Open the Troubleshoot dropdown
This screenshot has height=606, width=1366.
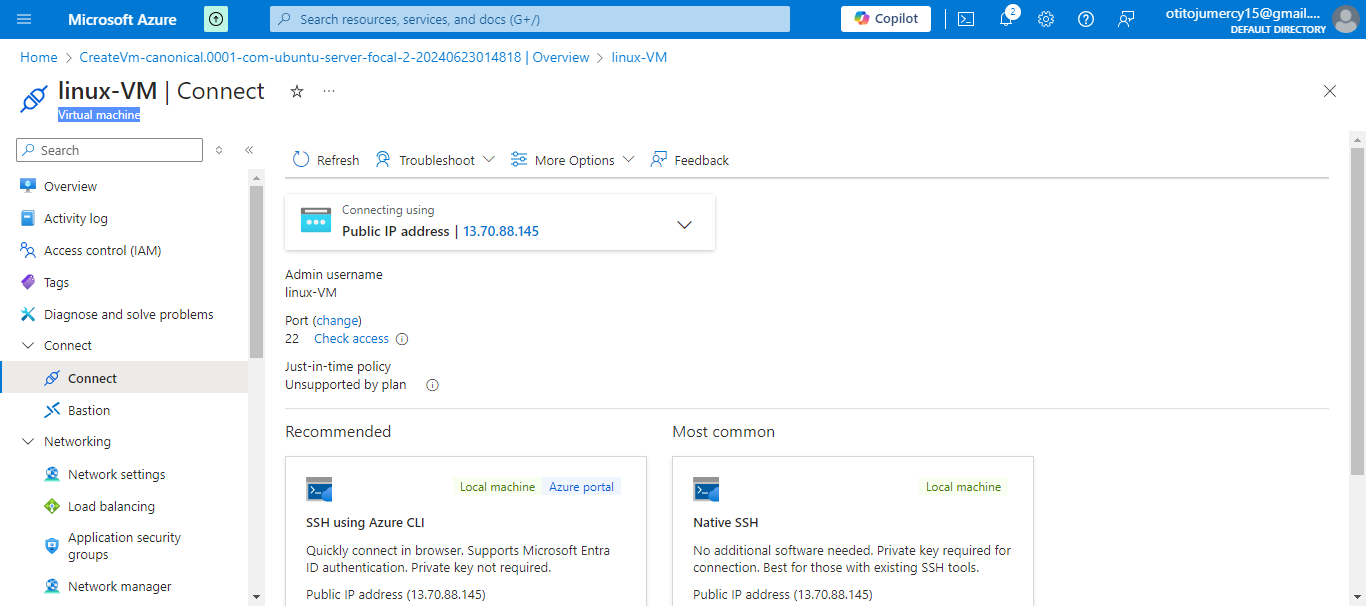coord(435,160)
